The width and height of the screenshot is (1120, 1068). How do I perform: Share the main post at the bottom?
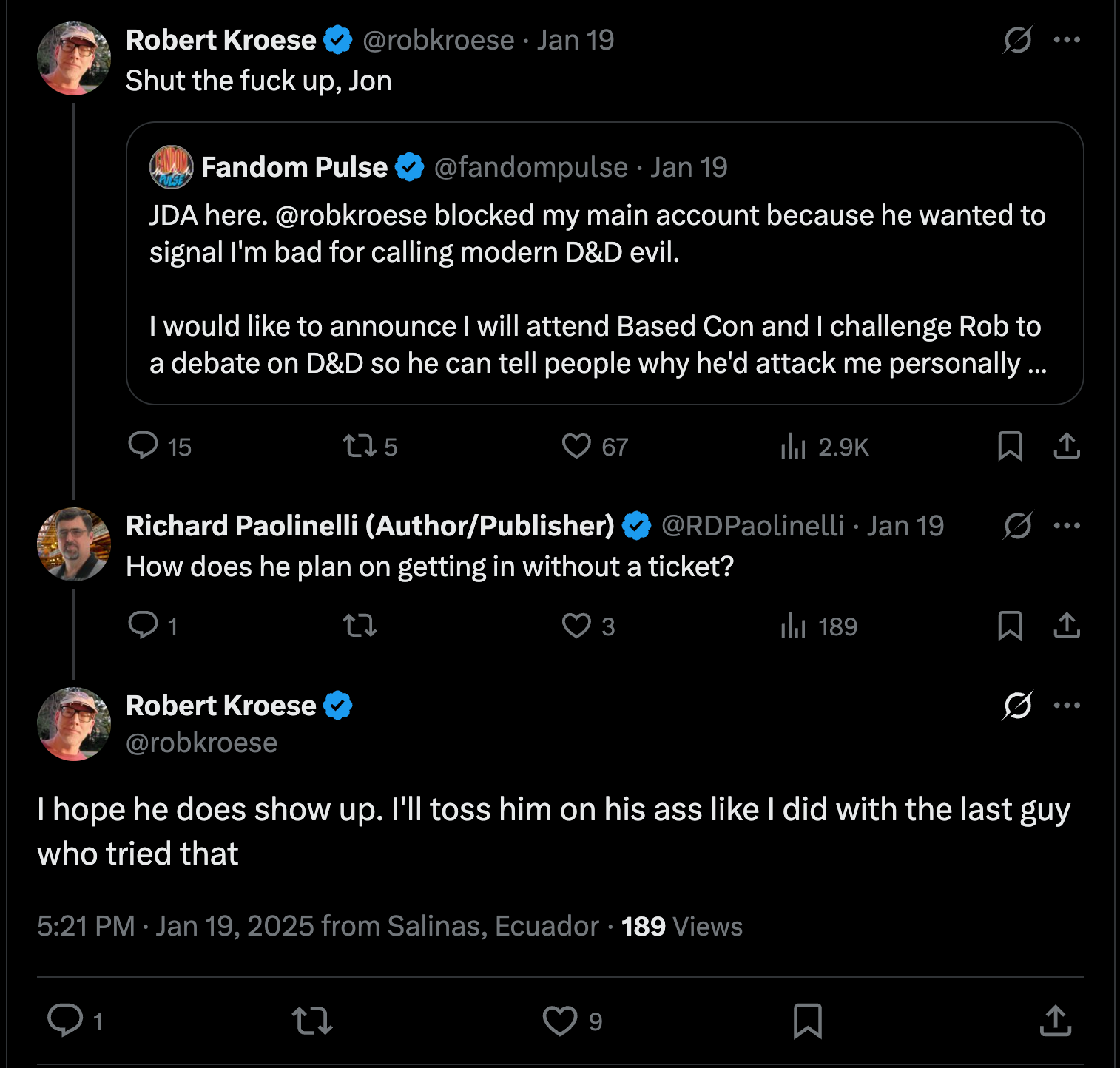(x=1055, y=1021)
